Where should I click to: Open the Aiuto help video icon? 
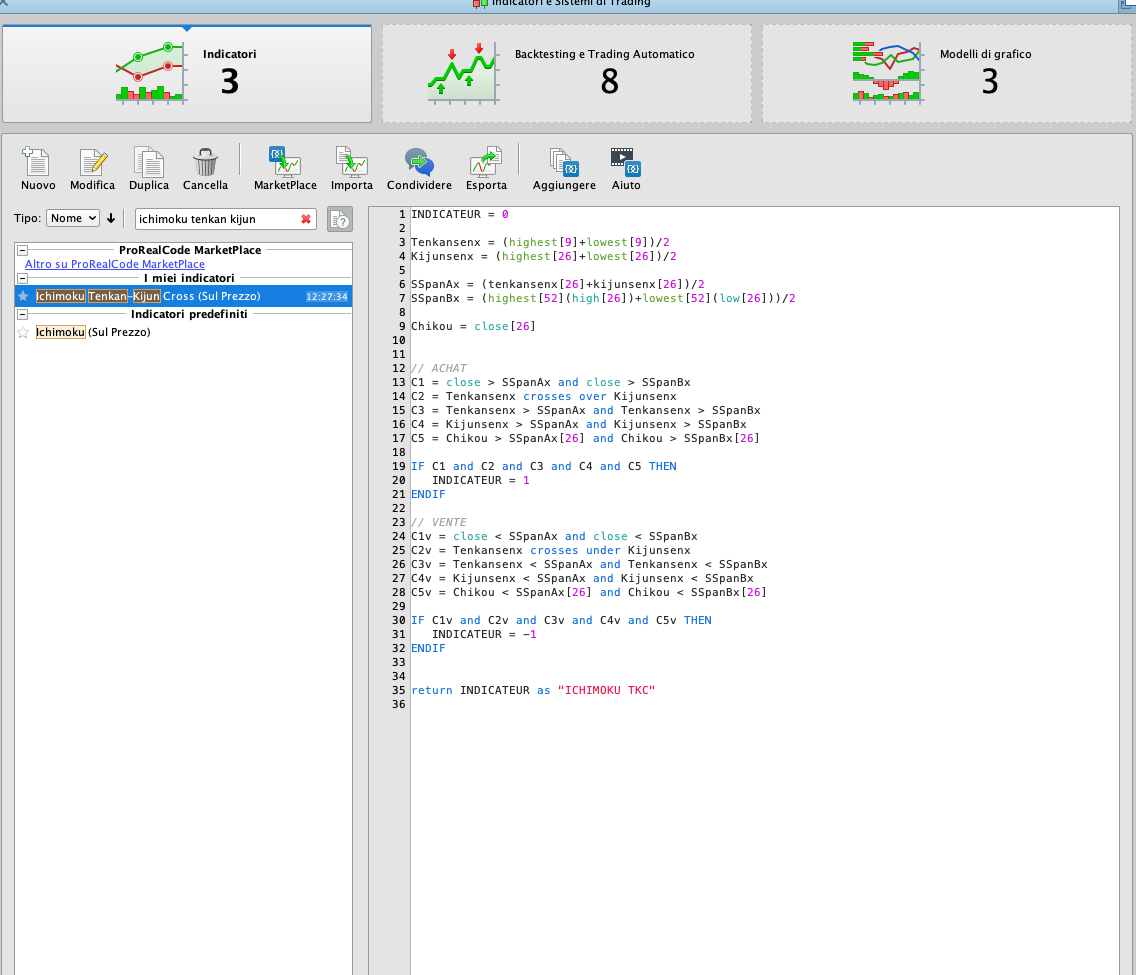tap(626, 163)
